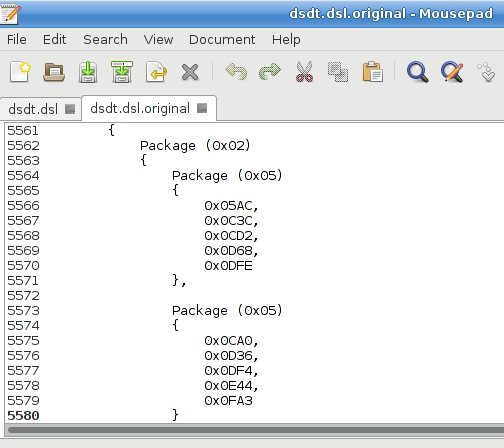
Task: Create a new document with toolbar icon
Action: [20, 72]
